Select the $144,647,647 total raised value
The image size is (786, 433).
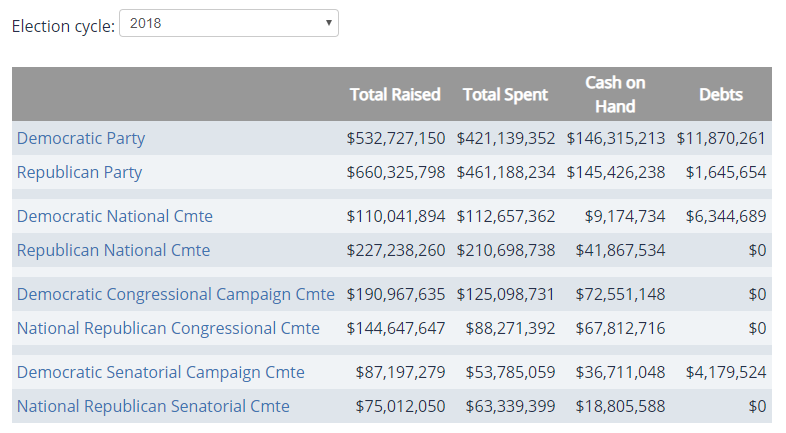point(396,329)
